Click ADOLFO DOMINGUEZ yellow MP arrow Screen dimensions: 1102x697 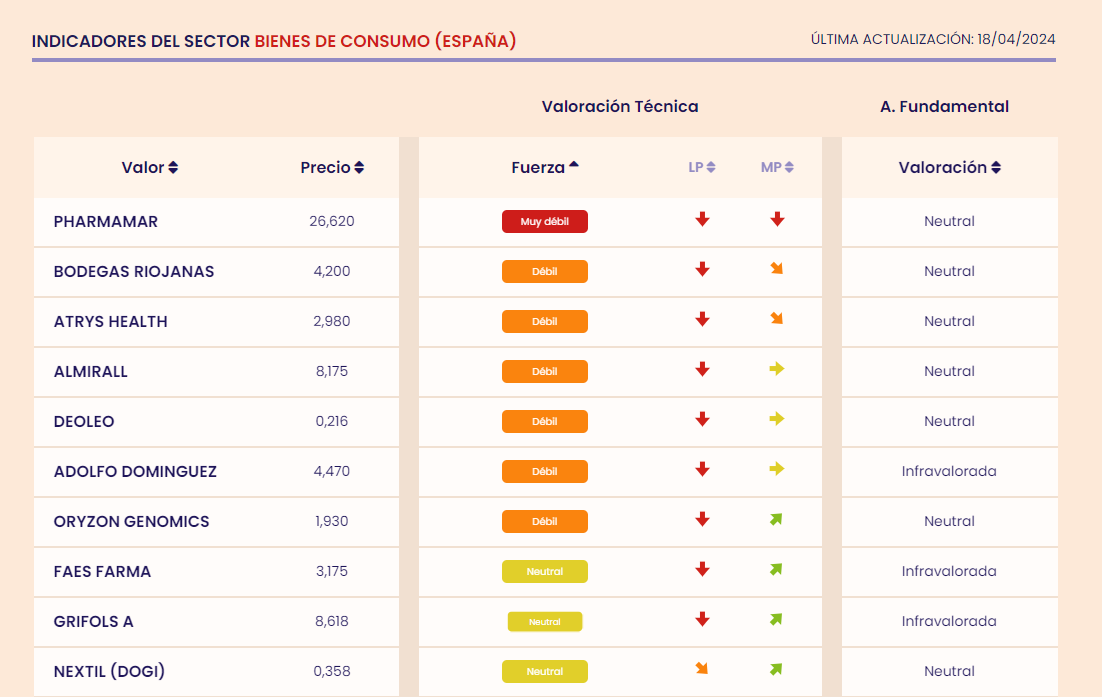pos(777,469)
